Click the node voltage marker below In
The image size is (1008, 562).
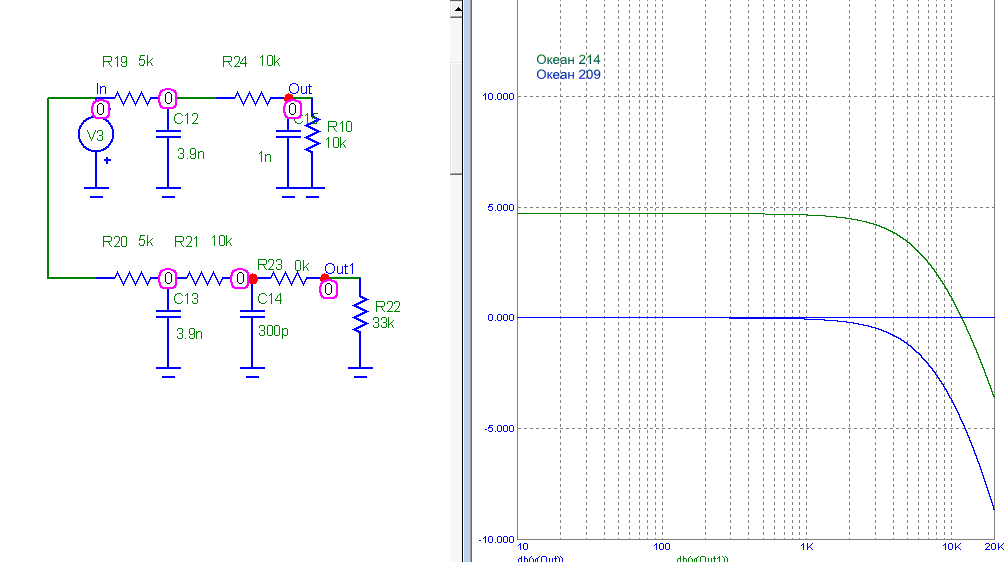[101, 109]
